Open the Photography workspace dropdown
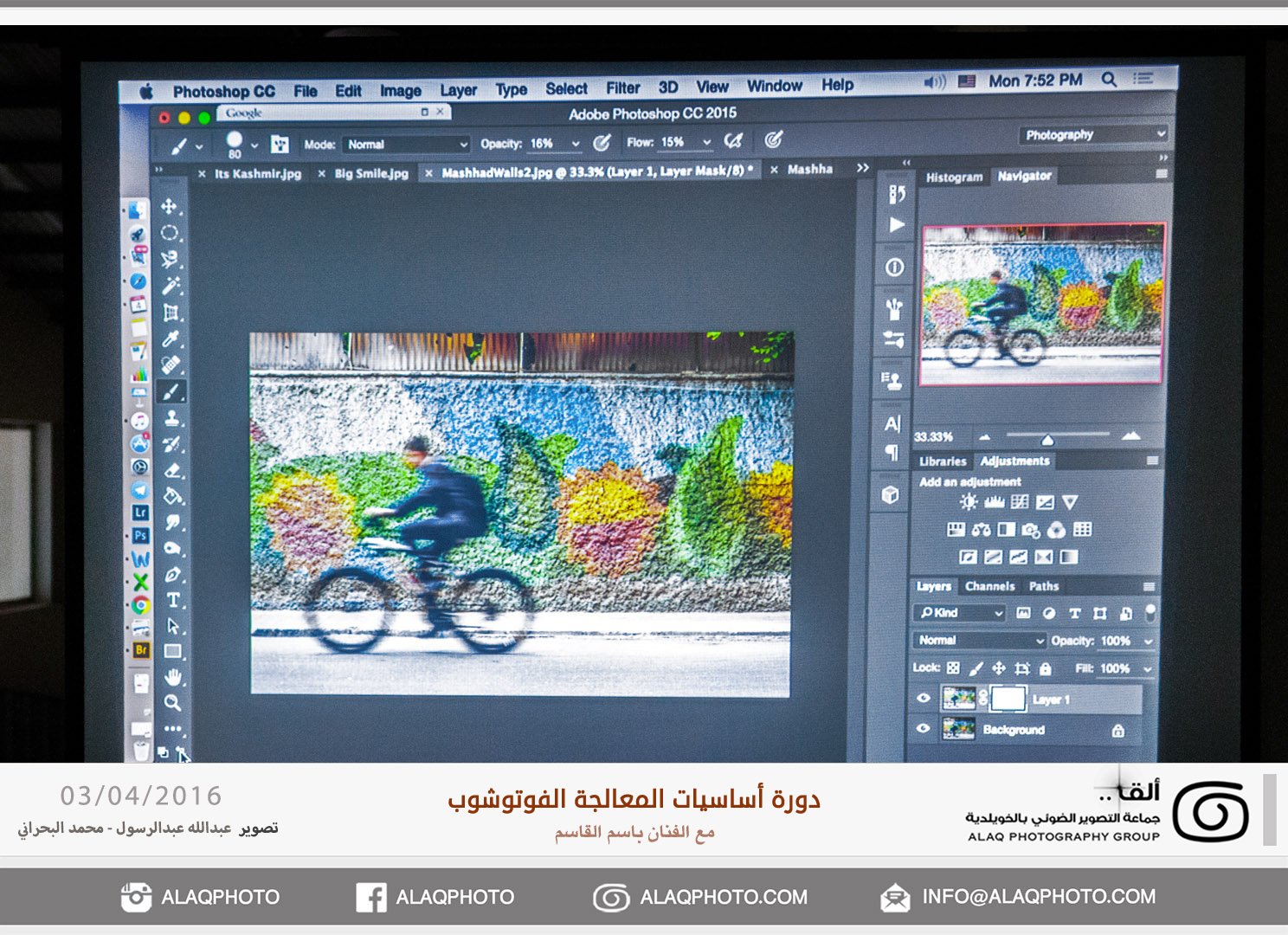This screenshot has height=935, width=1288. [1094, 135]
